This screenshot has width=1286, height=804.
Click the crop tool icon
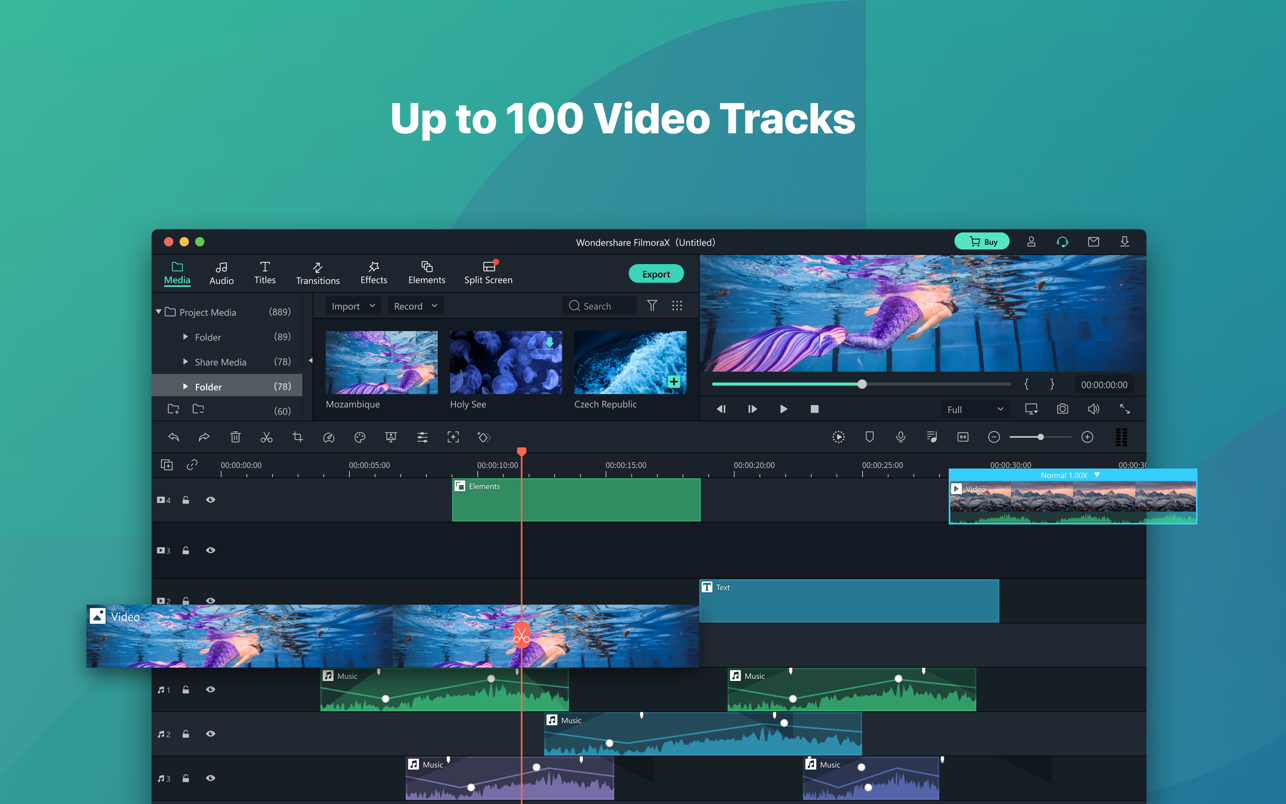[297, 437]
